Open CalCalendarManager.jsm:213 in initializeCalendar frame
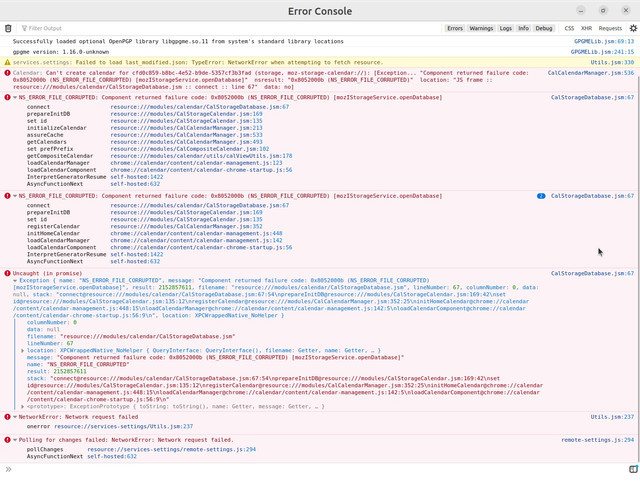 tap(186, 128)
